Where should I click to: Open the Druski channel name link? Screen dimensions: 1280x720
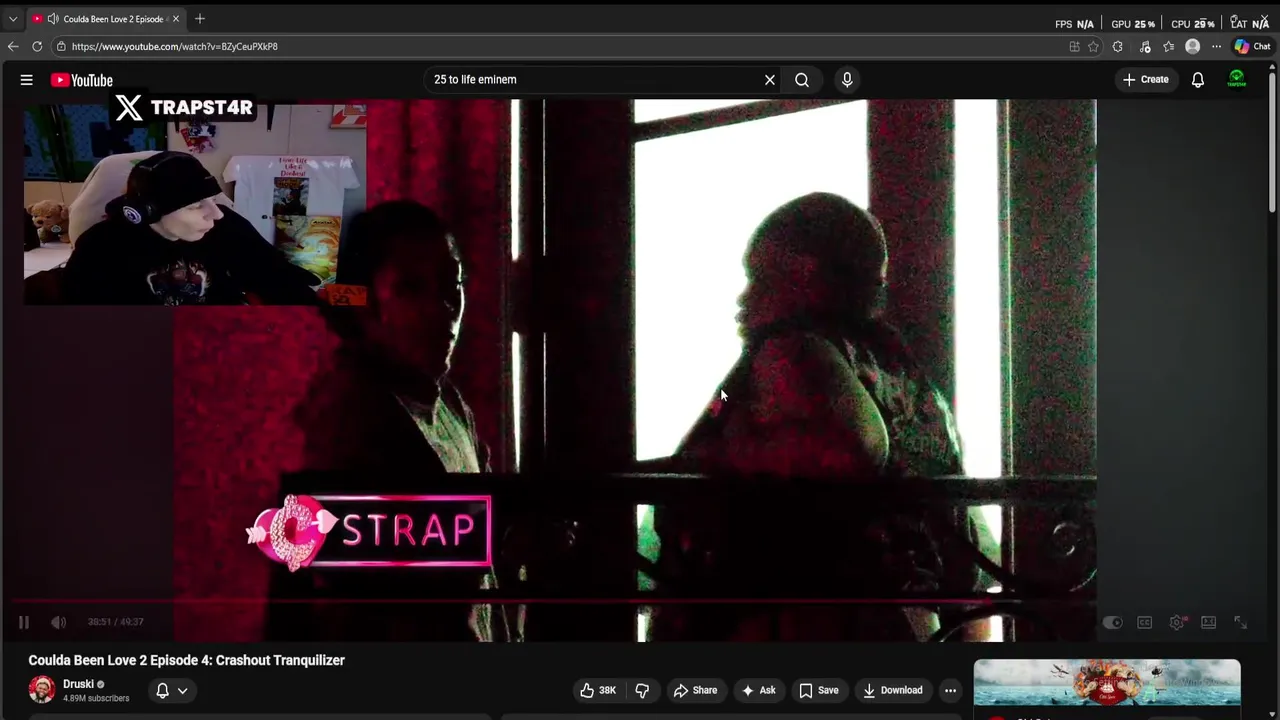(x=78, y=684)
